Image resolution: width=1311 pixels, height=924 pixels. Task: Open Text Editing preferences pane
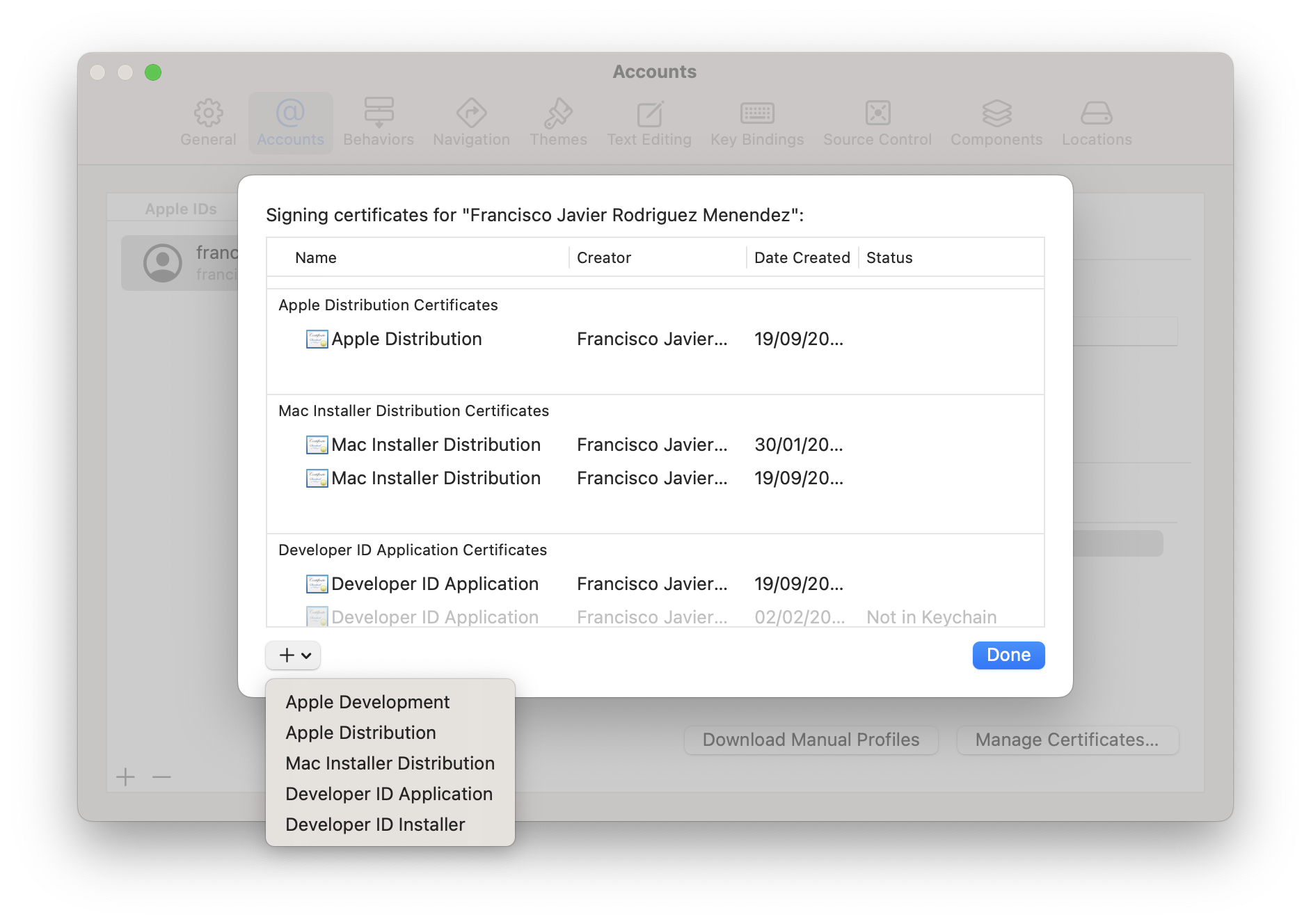click(x=649, y=122)
